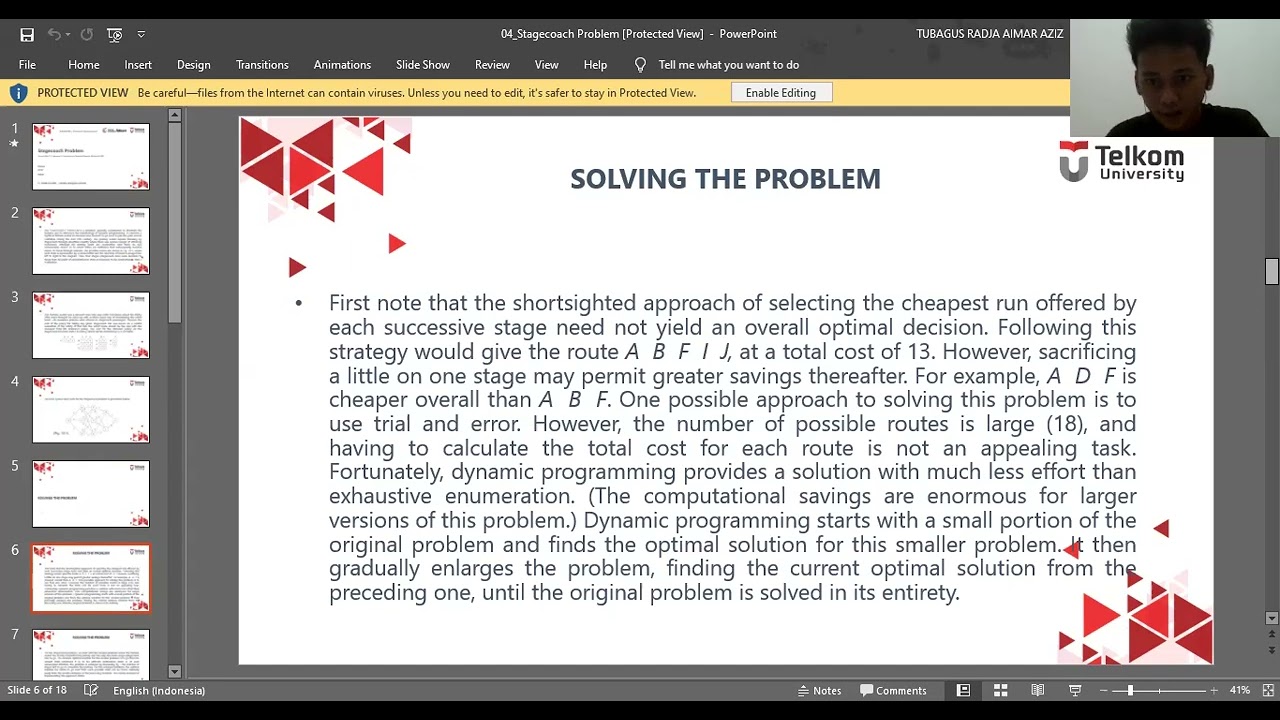Select the Design ribbon tab
This screenshot has height=720, width=1280.
click(x=194, y=65)
